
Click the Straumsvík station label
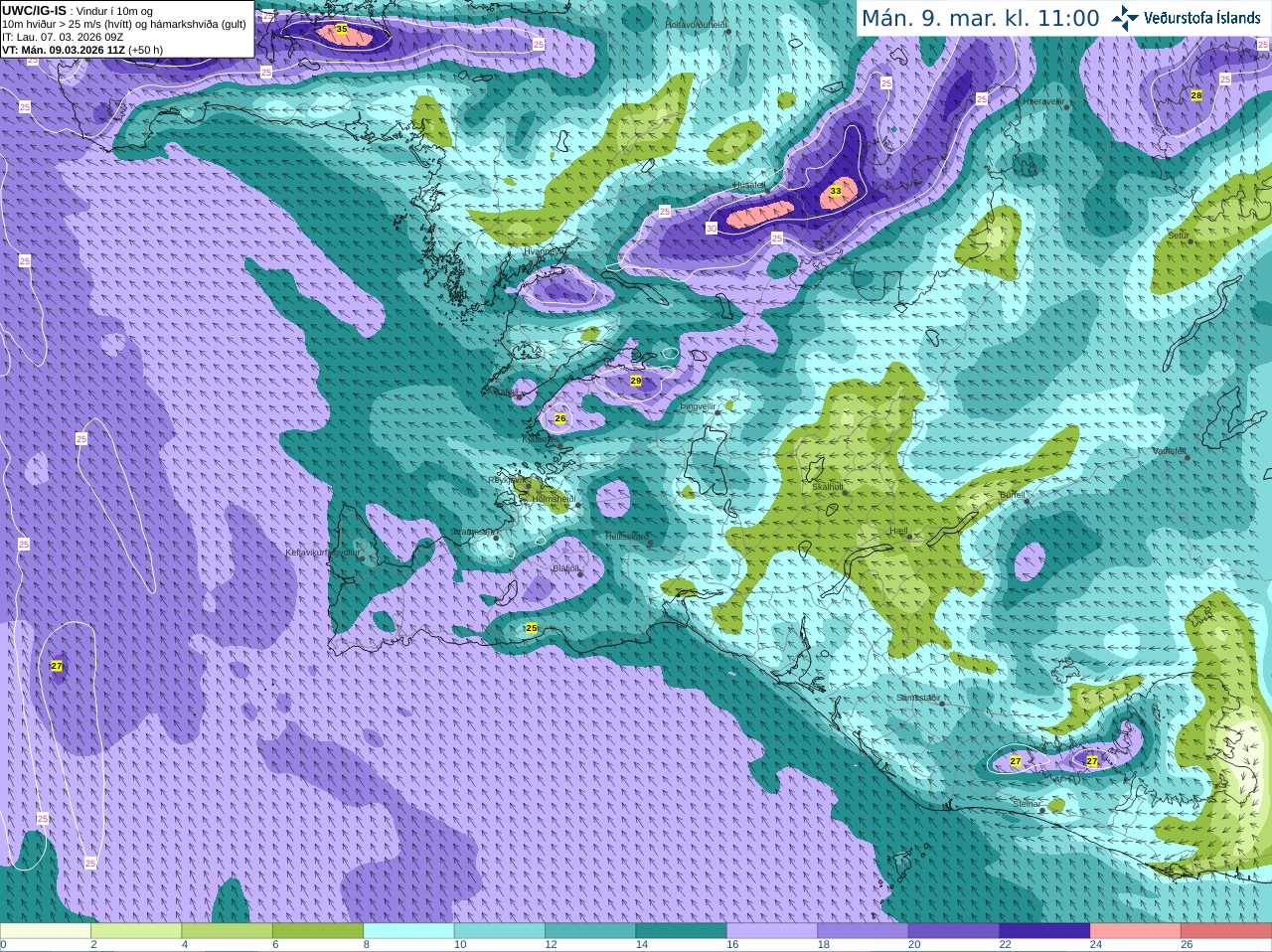point(474,532)
